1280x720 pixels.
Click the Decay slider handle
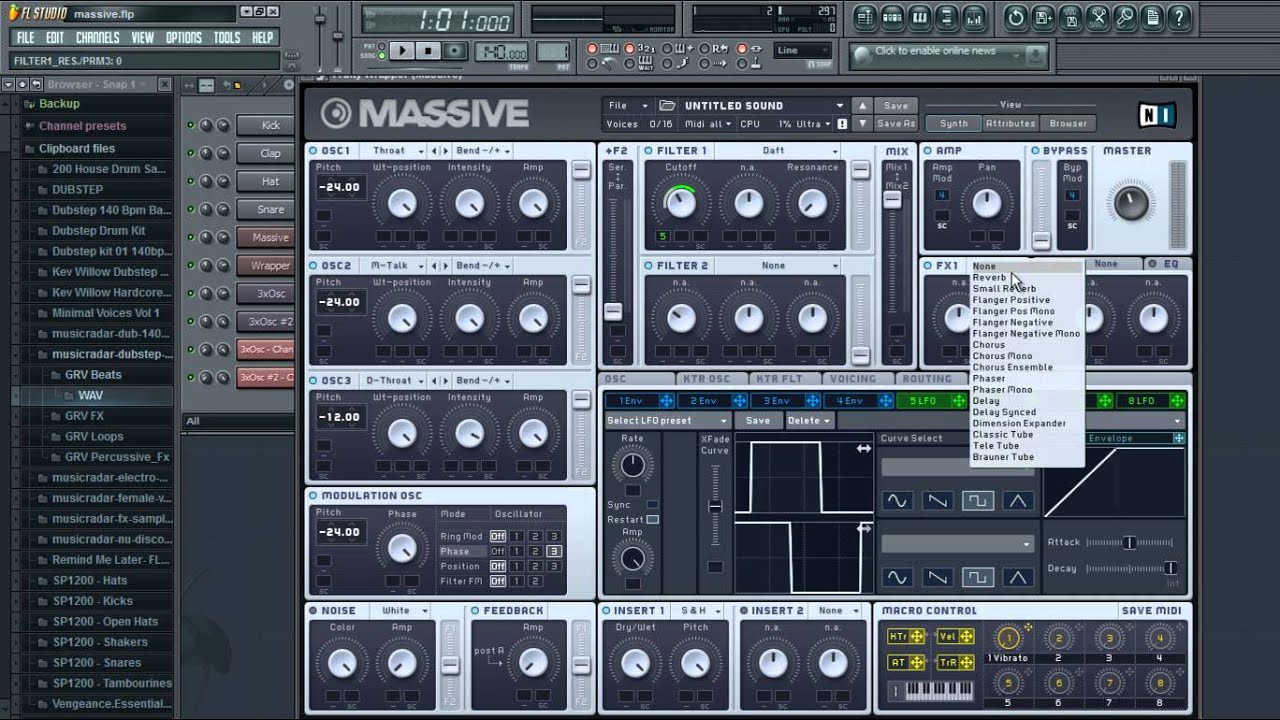(x=1170, y=568)
